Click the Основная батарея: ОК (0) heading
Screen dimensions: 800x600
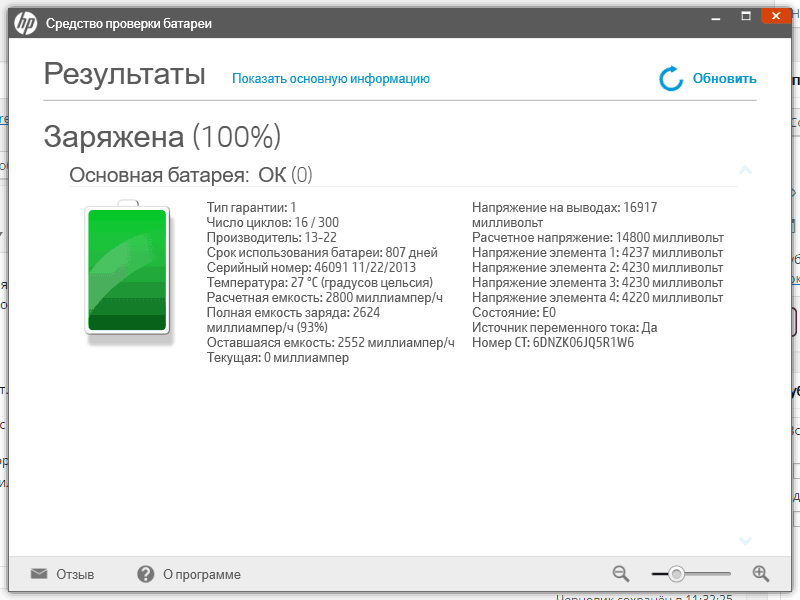(191, 175)
